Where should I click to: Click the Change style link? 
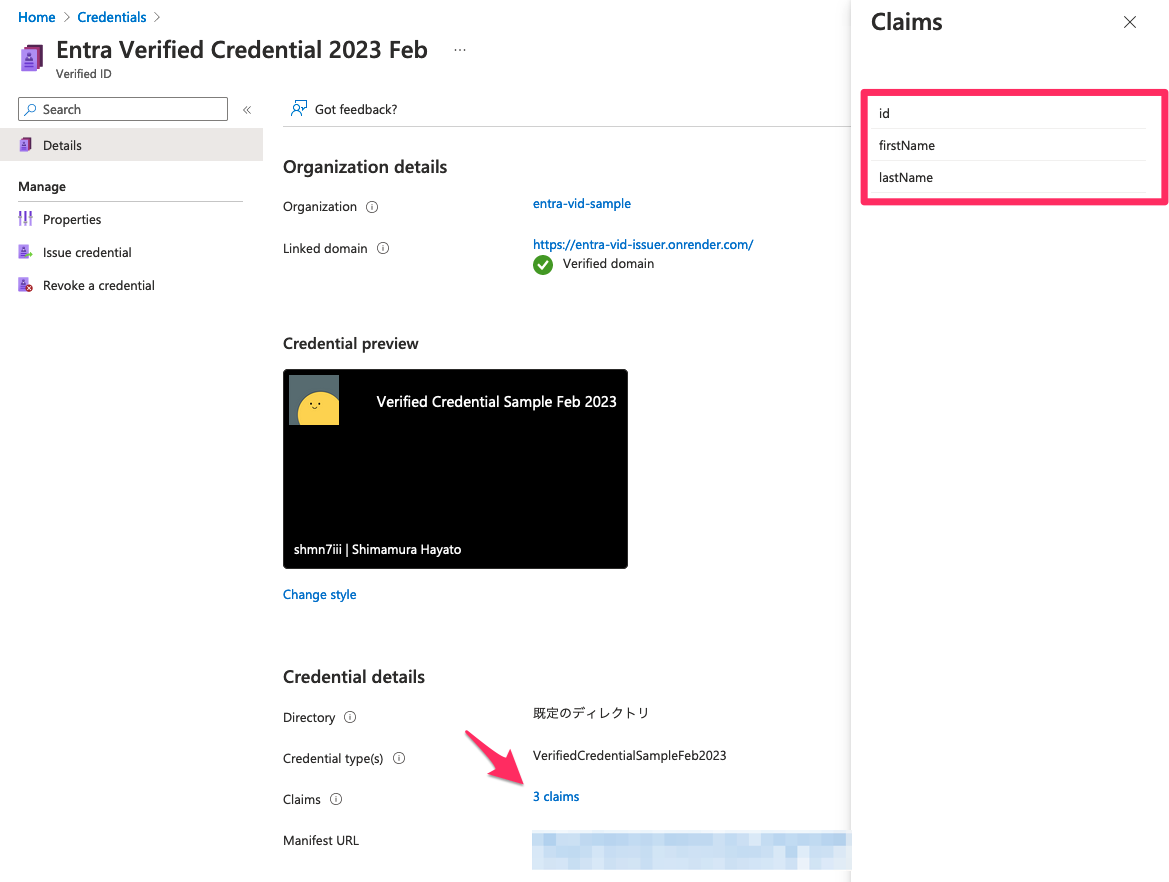319,595
